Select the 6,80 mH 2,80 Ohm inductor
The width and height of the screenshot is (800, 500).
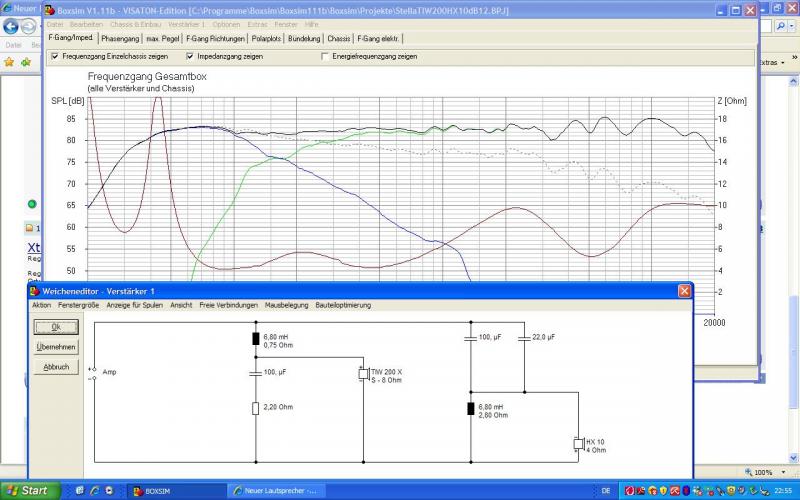coord(471,408)
